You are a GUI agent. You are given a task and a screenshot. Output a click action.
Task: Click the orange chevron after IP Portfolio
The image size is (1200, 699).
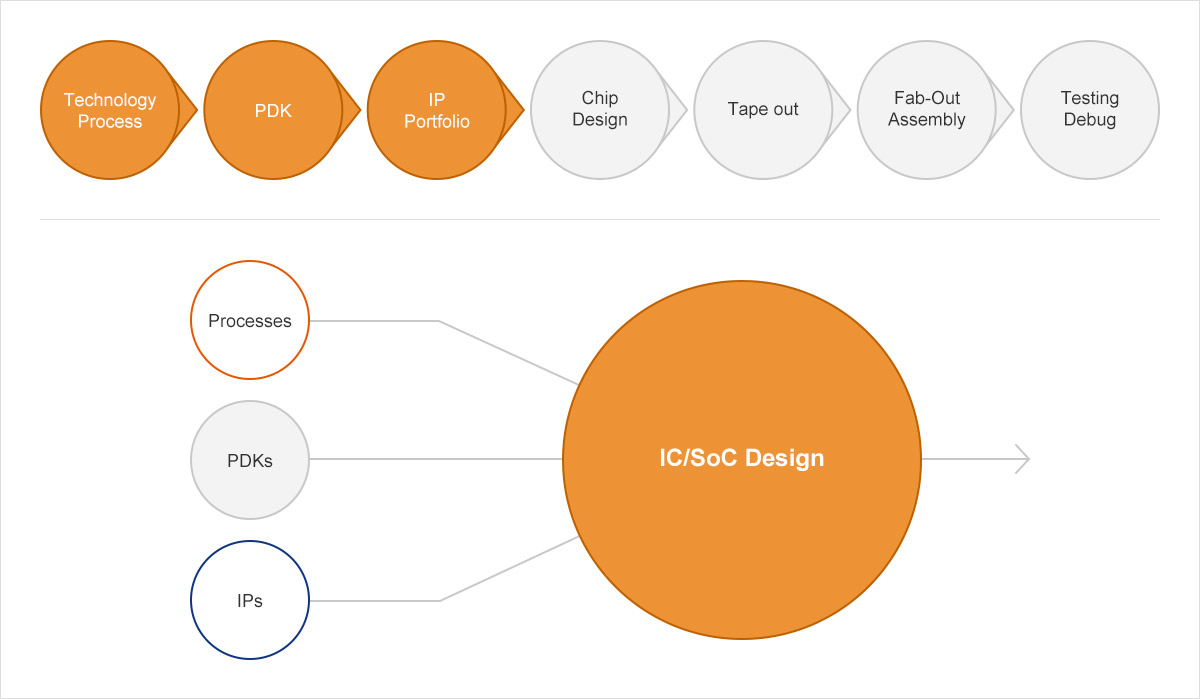(515, 110)
